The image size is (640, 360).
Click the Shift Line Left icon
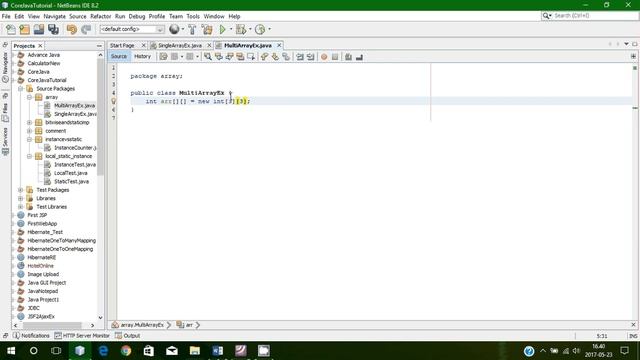point(300,57)
